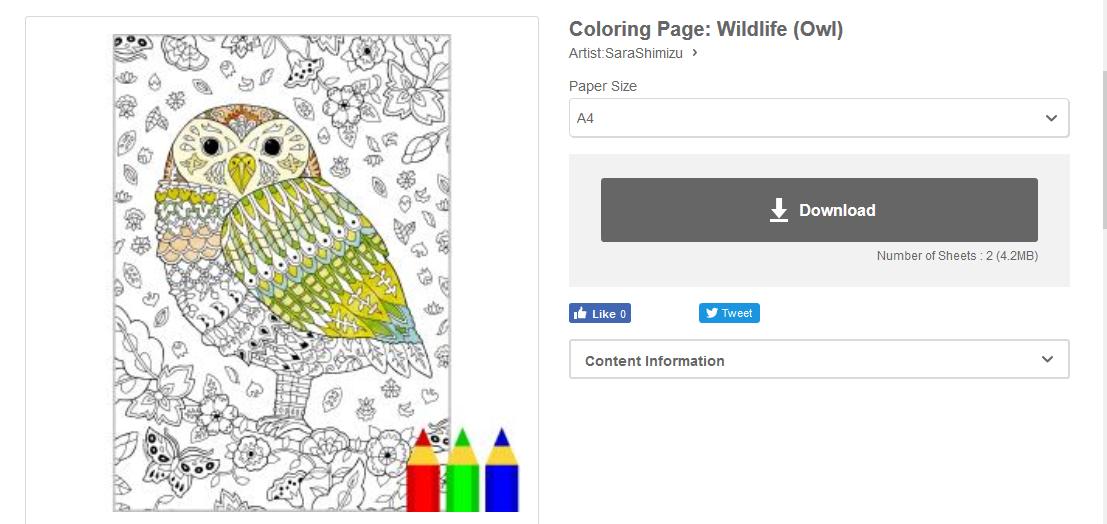Click the download arrow icon
1107x524 pixels.
pos(779,210)
